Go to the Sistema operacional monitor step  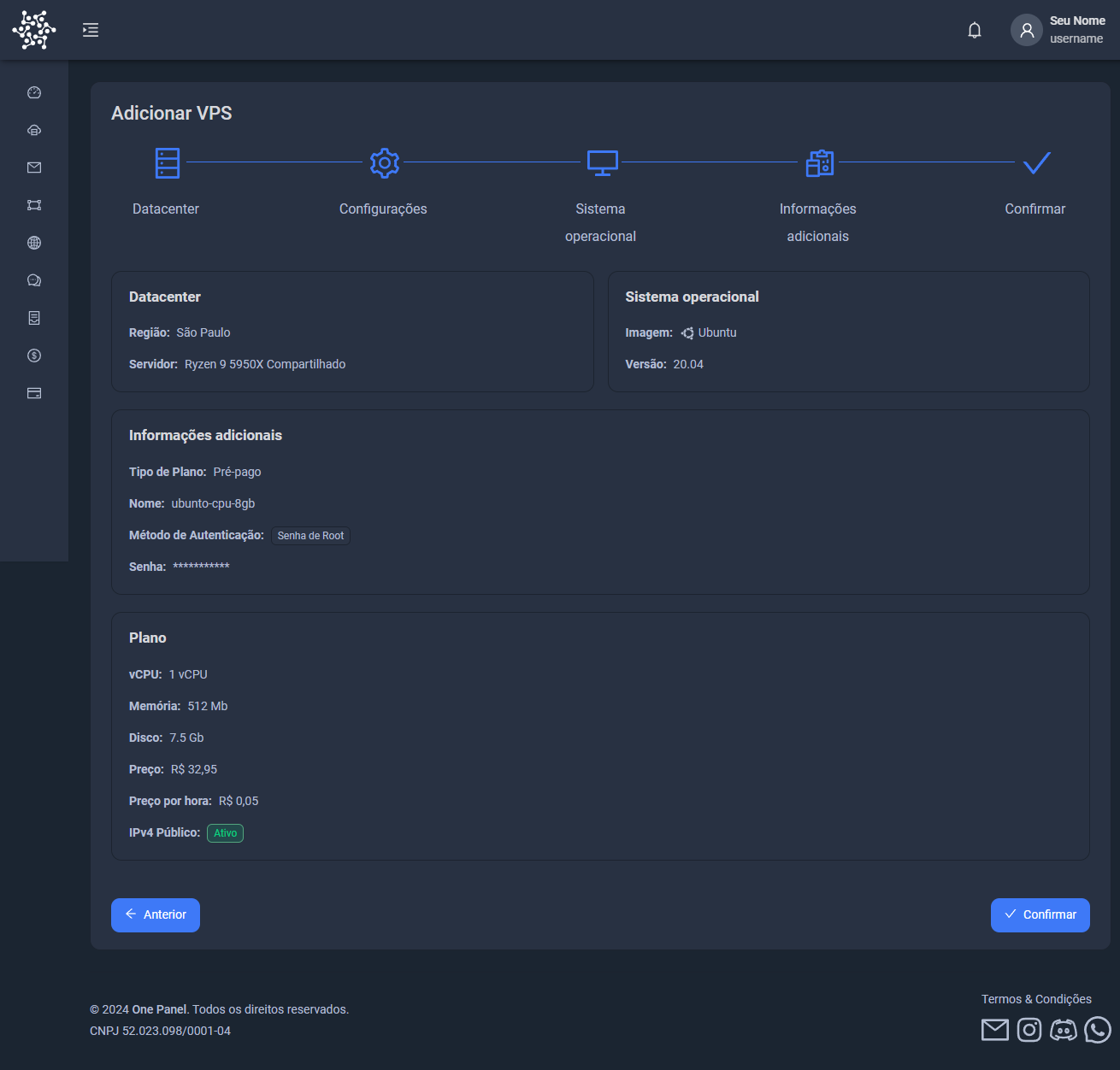pos(603,162)
